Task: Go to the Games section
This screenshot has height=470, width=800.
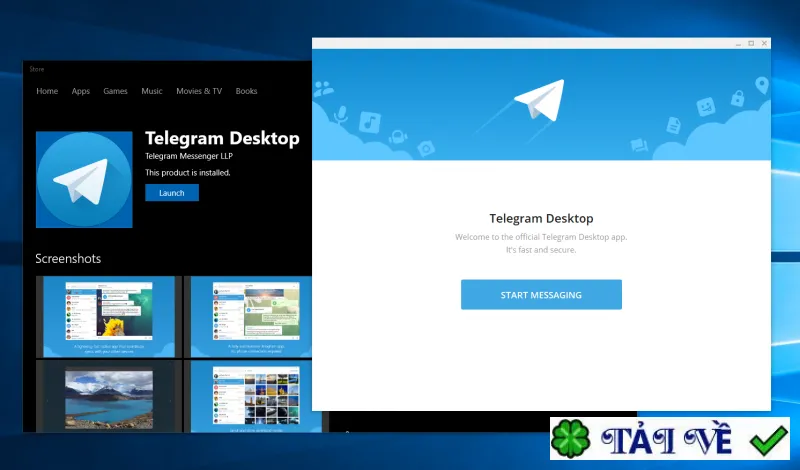Action: click(x=115, y=91)
